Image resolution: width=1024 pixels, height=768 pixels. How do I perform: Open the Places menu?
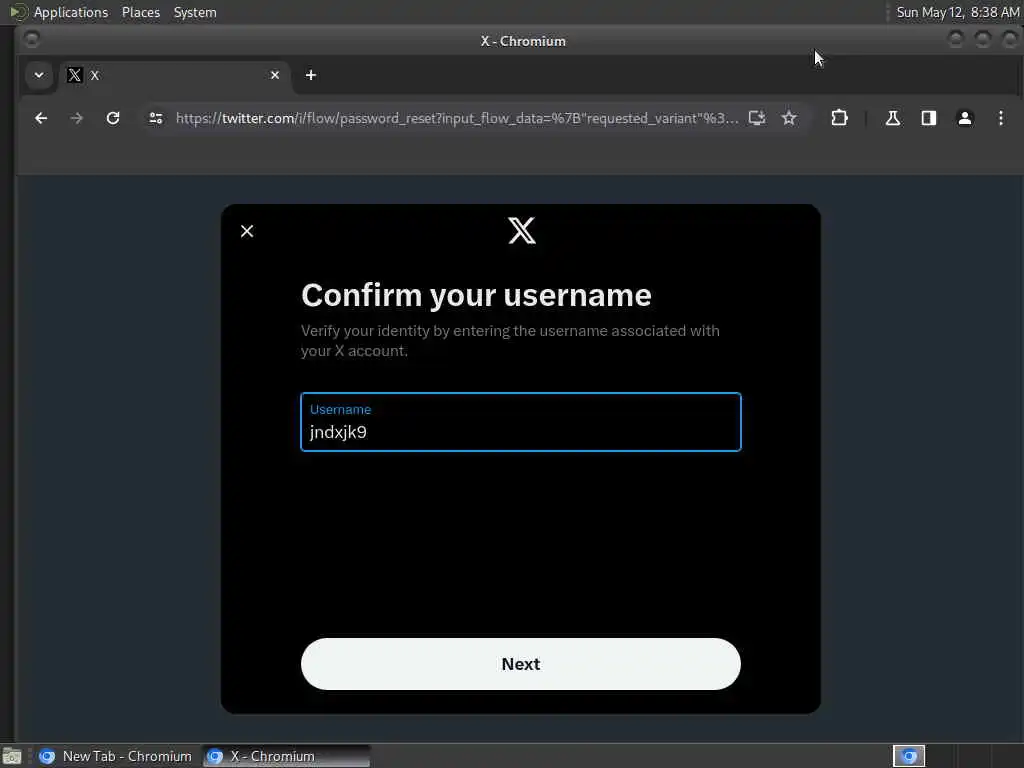pyautogui.click(x=141, y=12)
